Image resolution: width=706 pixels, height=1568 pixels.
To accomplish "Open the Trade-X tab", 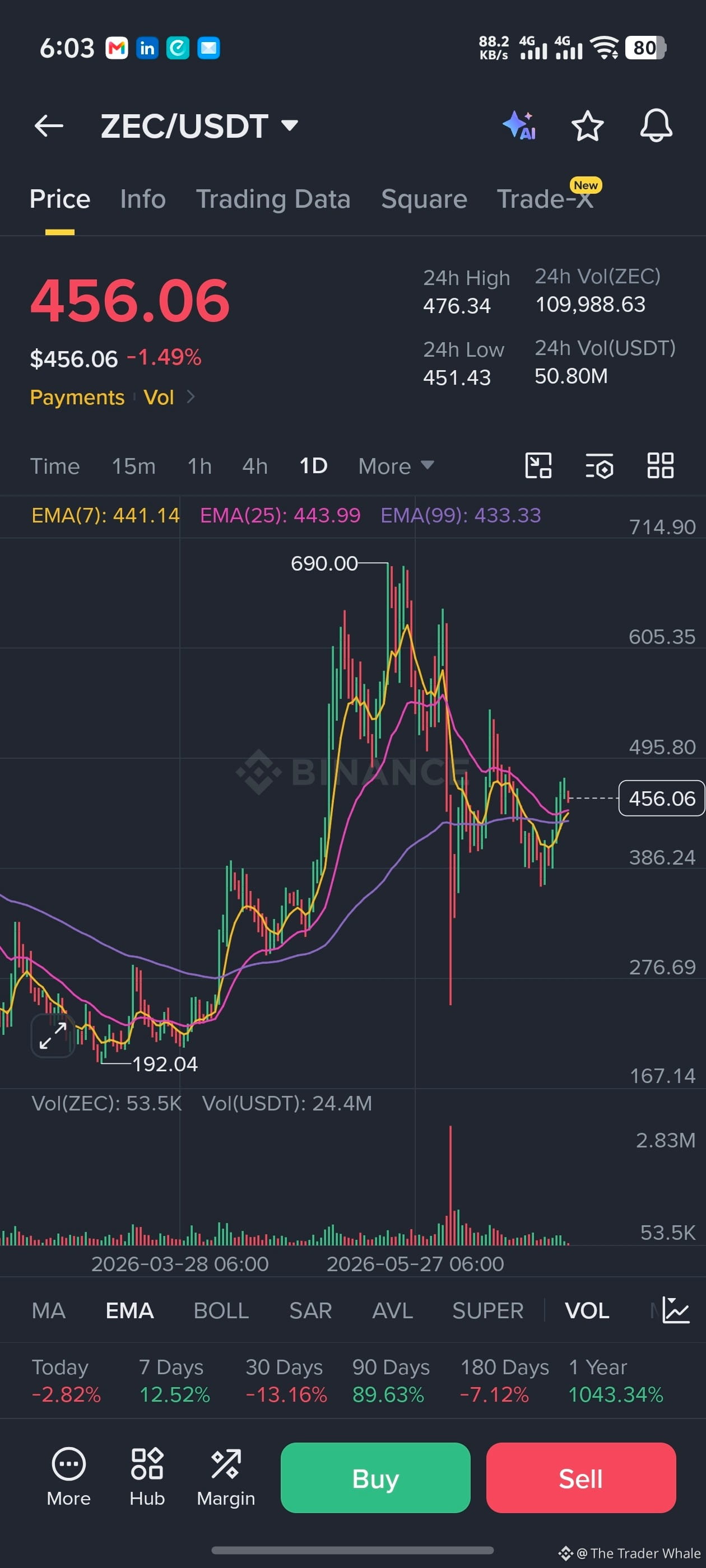I will pyautogui.click(x=545, y=199).
